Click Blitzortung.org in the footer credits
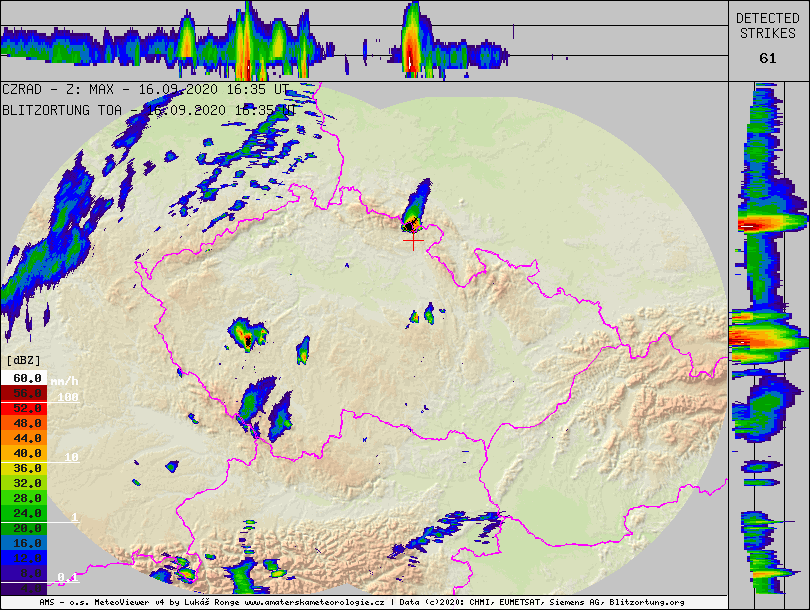 point(647,602)
